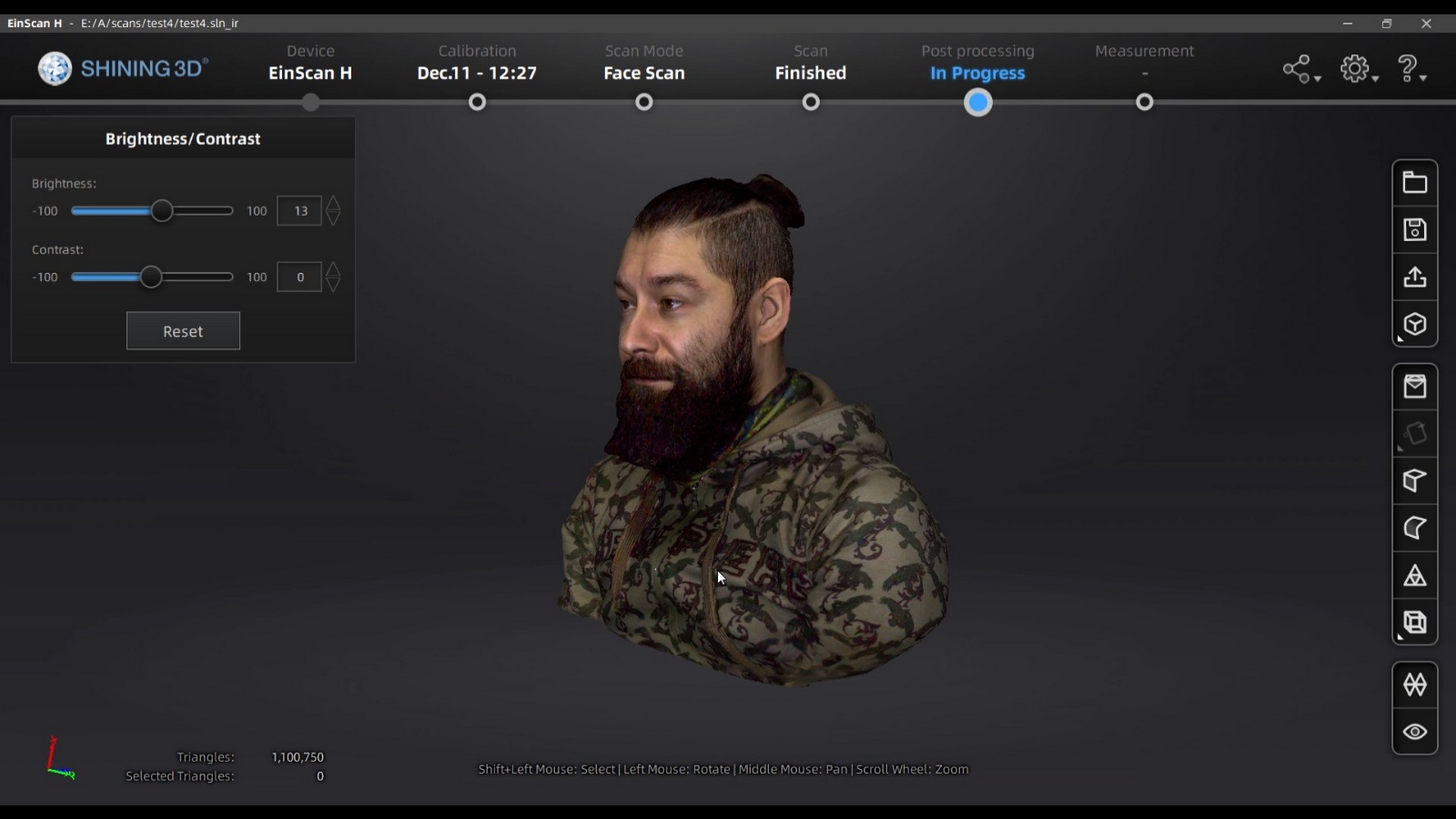Click the triangle mesh simplification icon

pos(1414,576)
